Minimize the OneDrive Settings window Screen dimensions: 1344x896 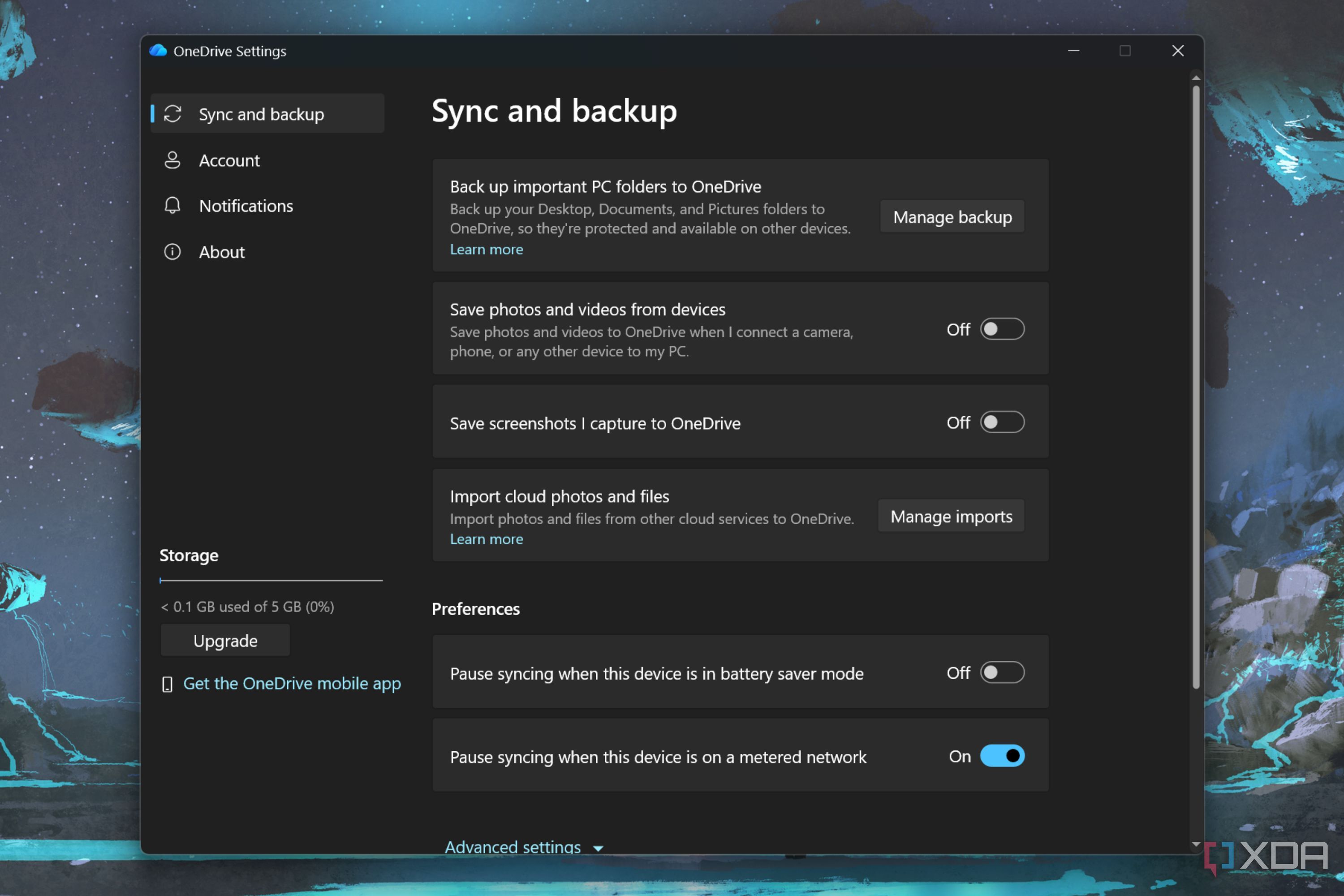click(1074, 51)
